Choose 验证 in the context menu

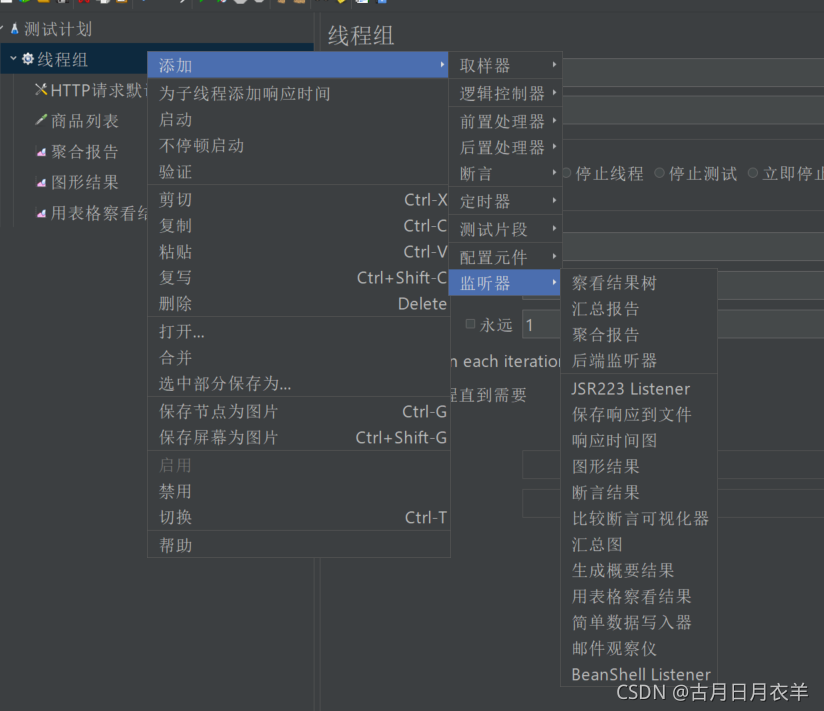click(x=298, y=171)
